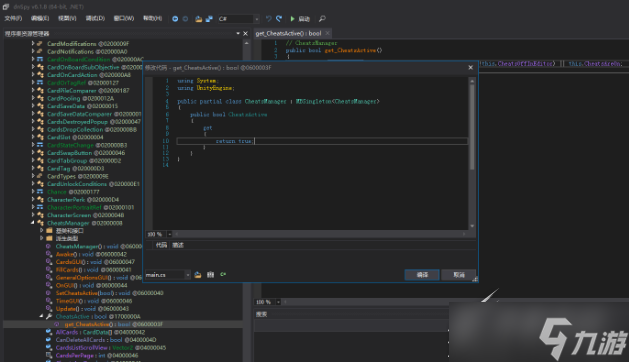
Task: Click the folder icon beside main.cs dropdown
Action: pos(198,275)
